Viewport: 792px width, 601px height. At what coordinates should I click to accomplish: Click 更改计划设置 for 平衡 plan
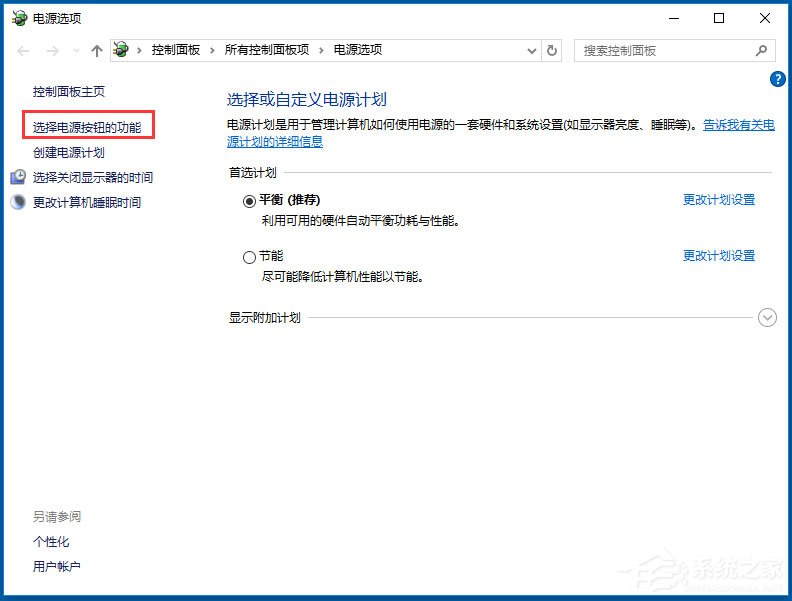(719, 200)
